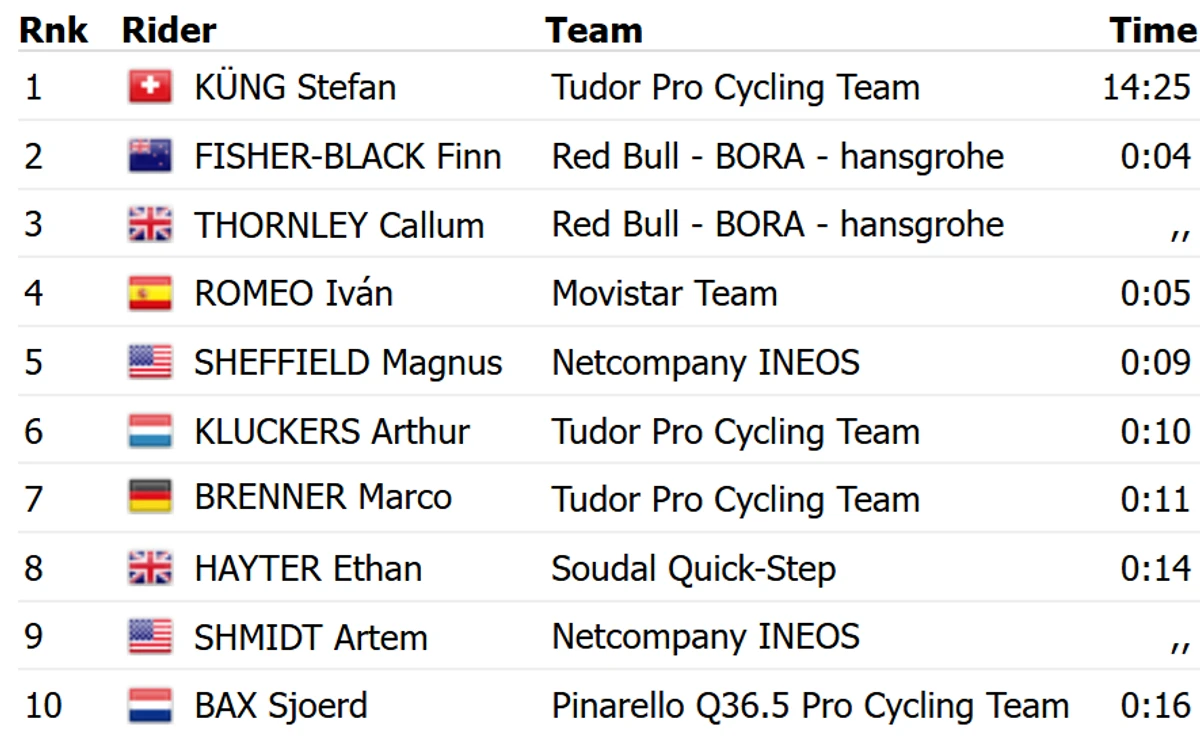Sort by the Team column header
The height and width of the screenshot is (736, 1200).
[x=594, y=31]
